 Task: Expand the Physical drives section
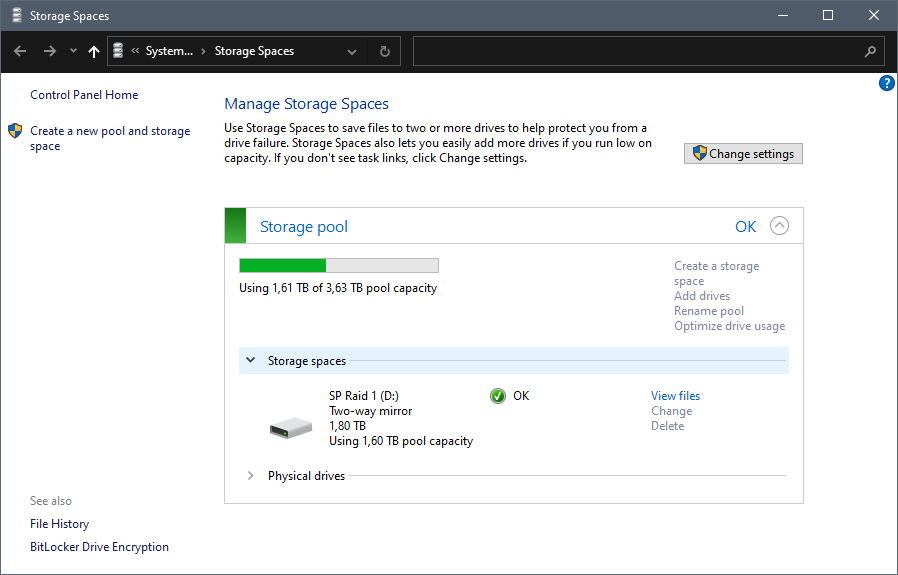tap(250, 476)
